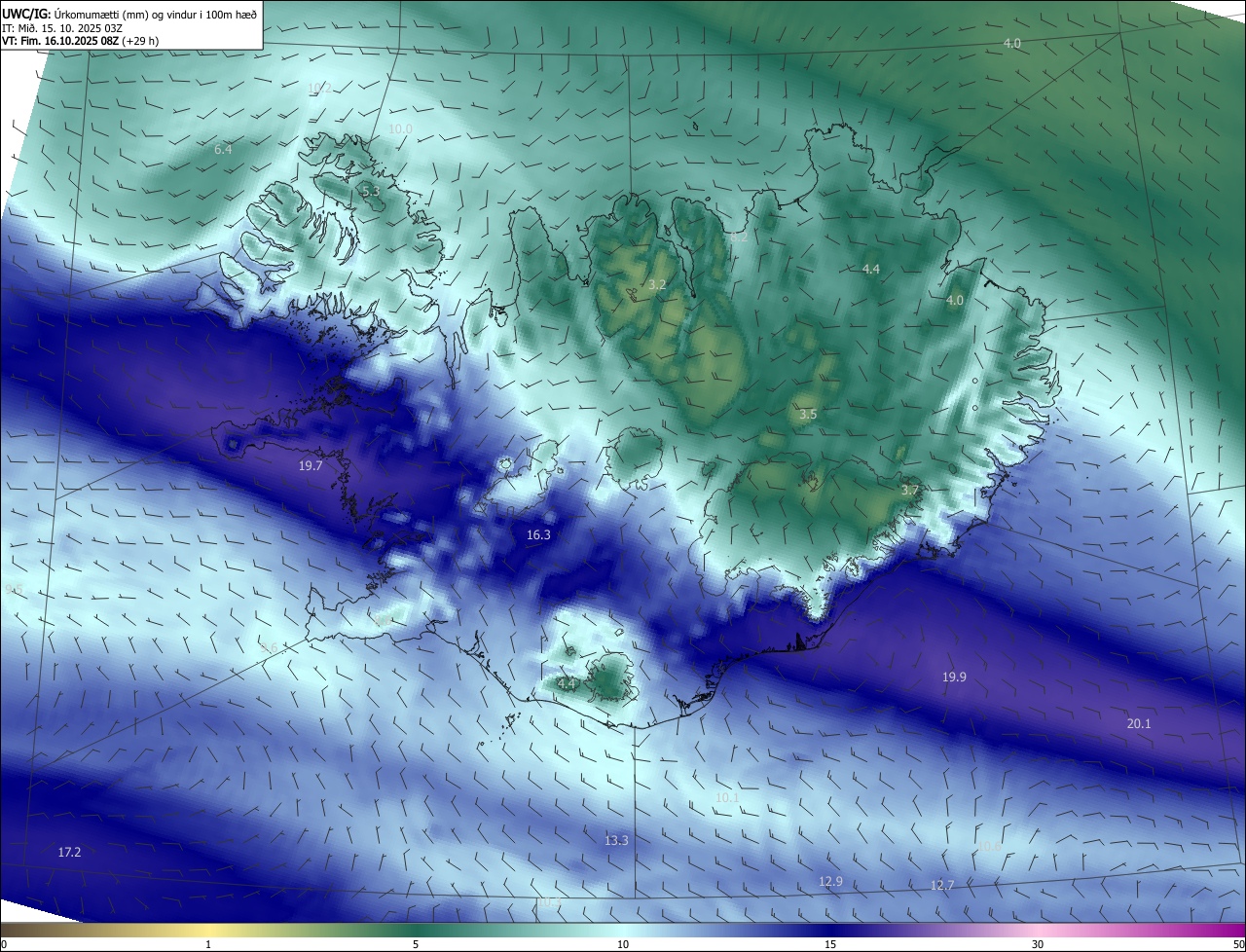
Task: Click the 20.1 precipitation value label
Action: (x=1139, y=724)
